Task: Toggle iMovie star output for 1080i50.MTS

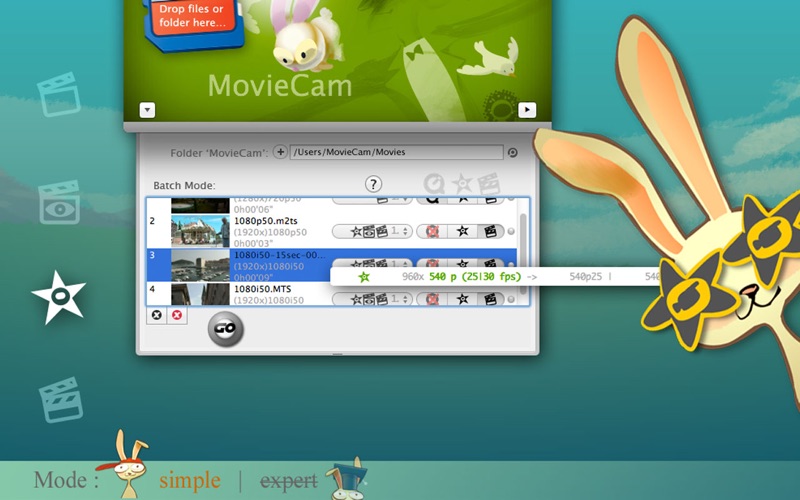Action: coord(462,299)
